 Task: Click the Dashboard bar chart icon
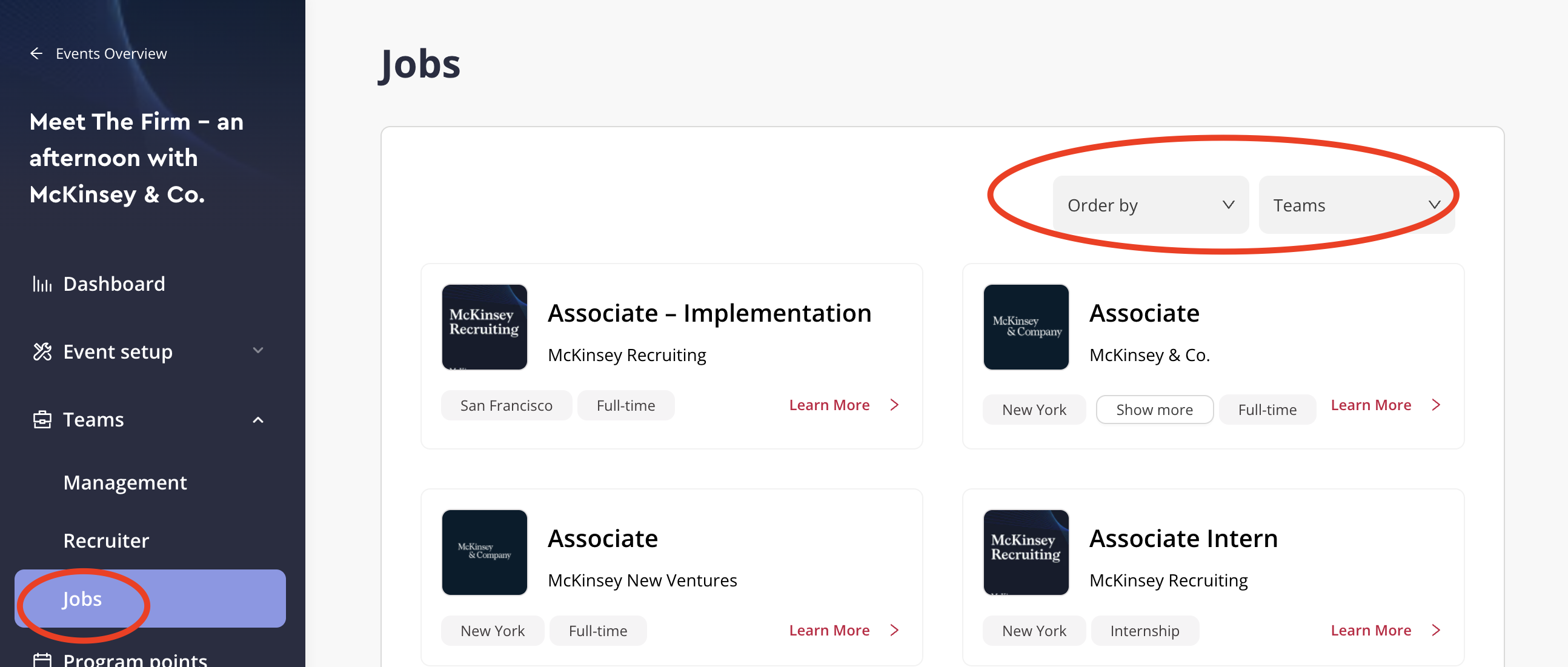(42, 284)
